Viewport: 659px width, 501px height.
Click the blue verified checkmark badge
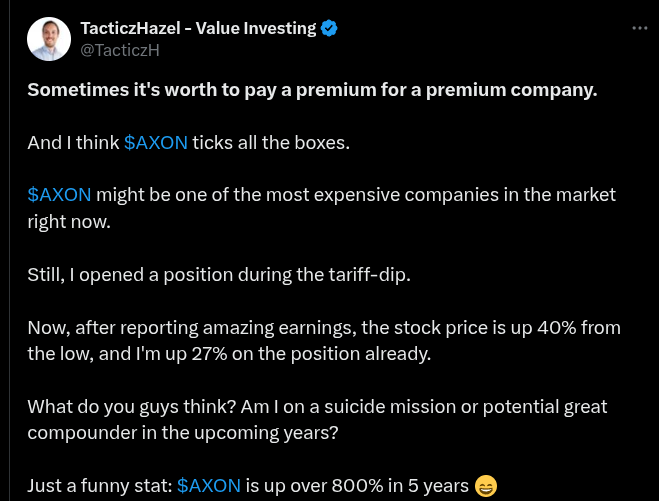coord(329,28)
